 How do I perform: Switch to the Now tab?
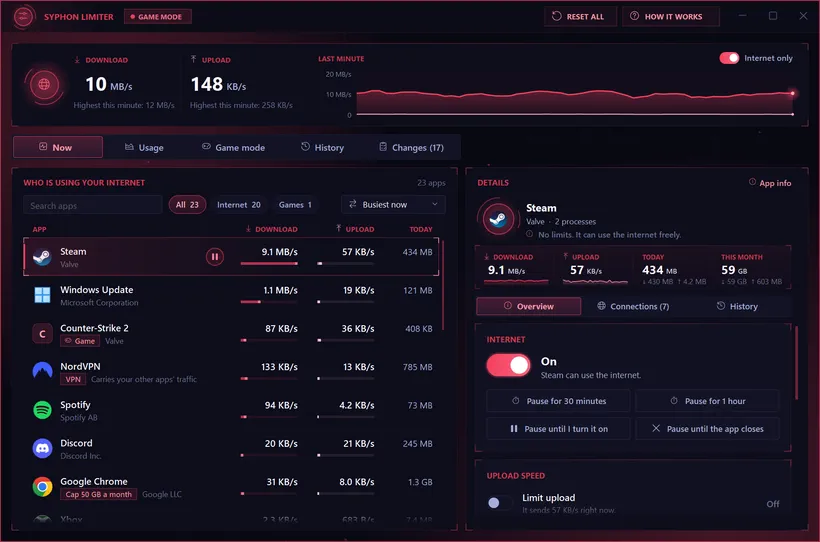58,148
